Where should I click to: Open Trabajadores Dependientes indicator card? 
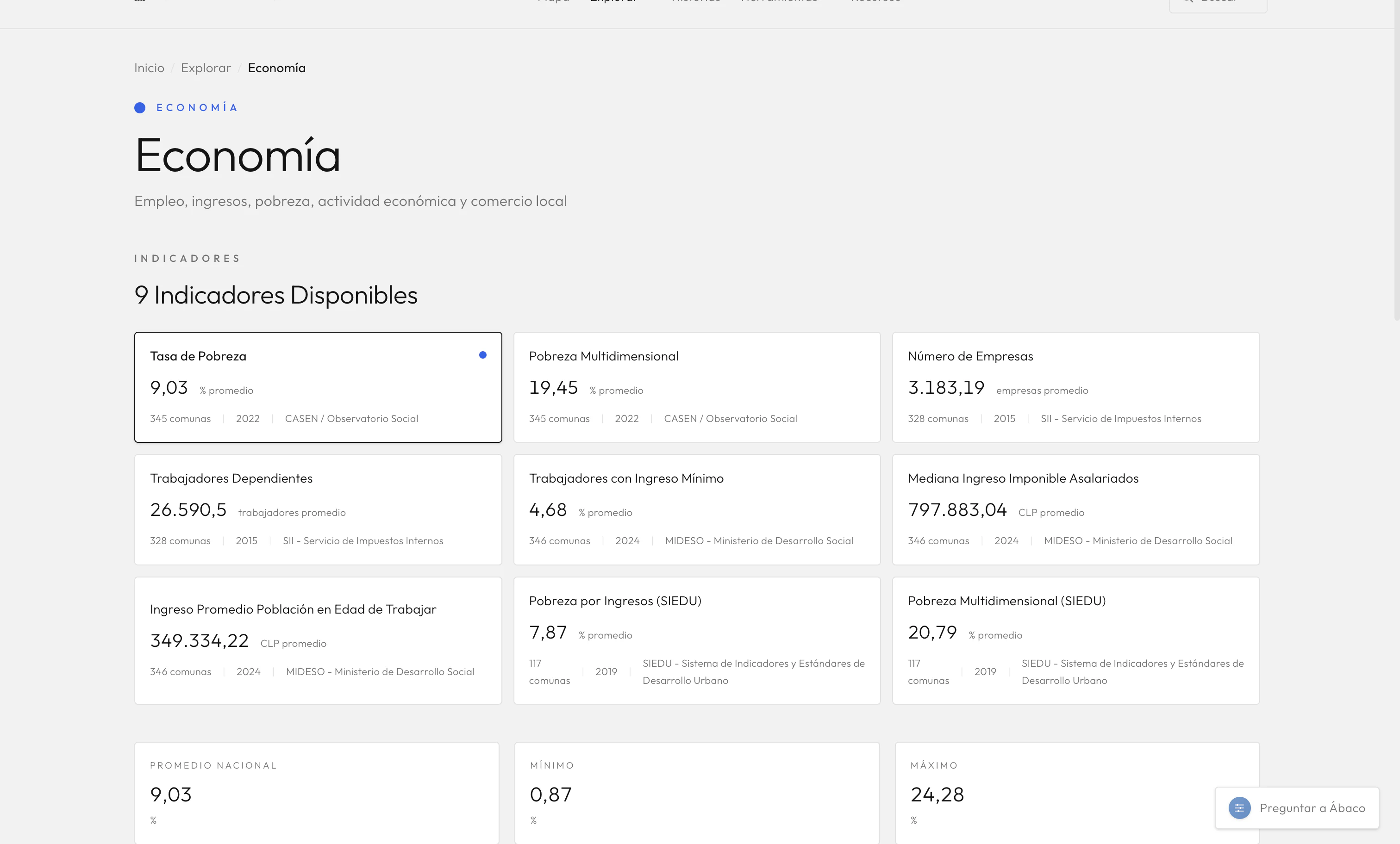(318, 509)
